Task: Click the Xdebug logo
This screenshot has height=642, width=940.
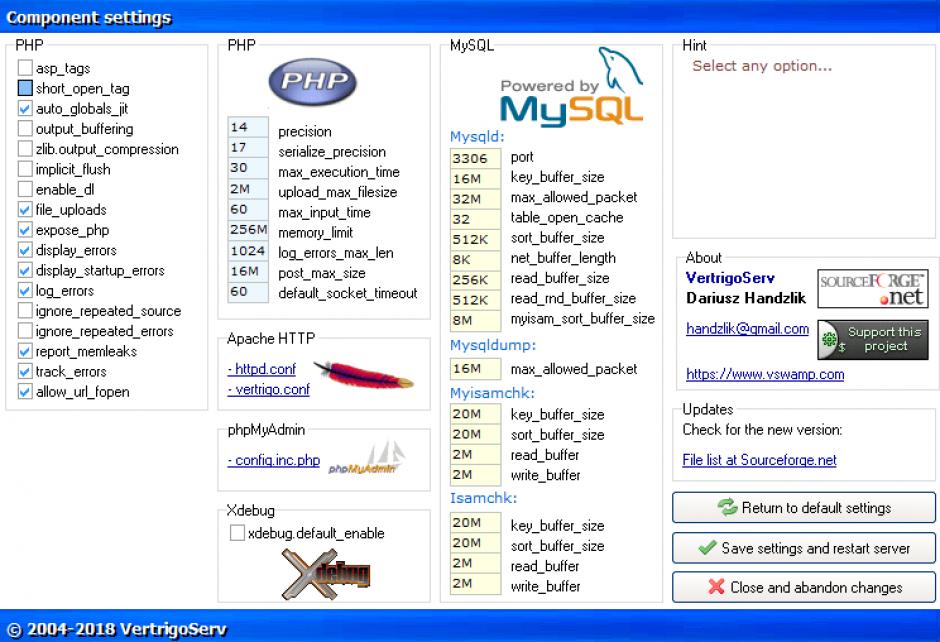Action: (326, 574)
